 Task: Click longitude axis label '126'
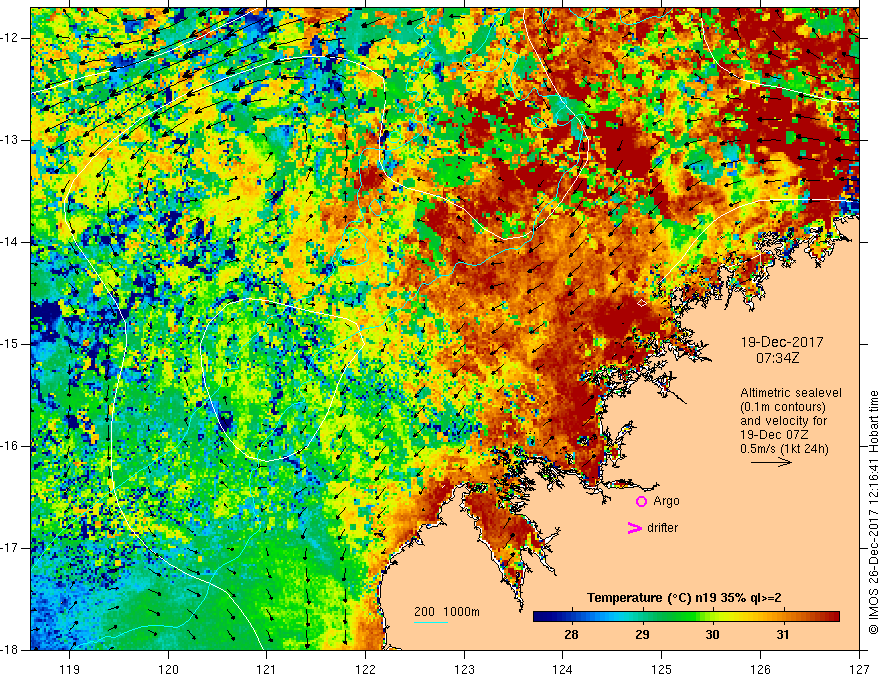pyautogui.click(x=760, y=669)
